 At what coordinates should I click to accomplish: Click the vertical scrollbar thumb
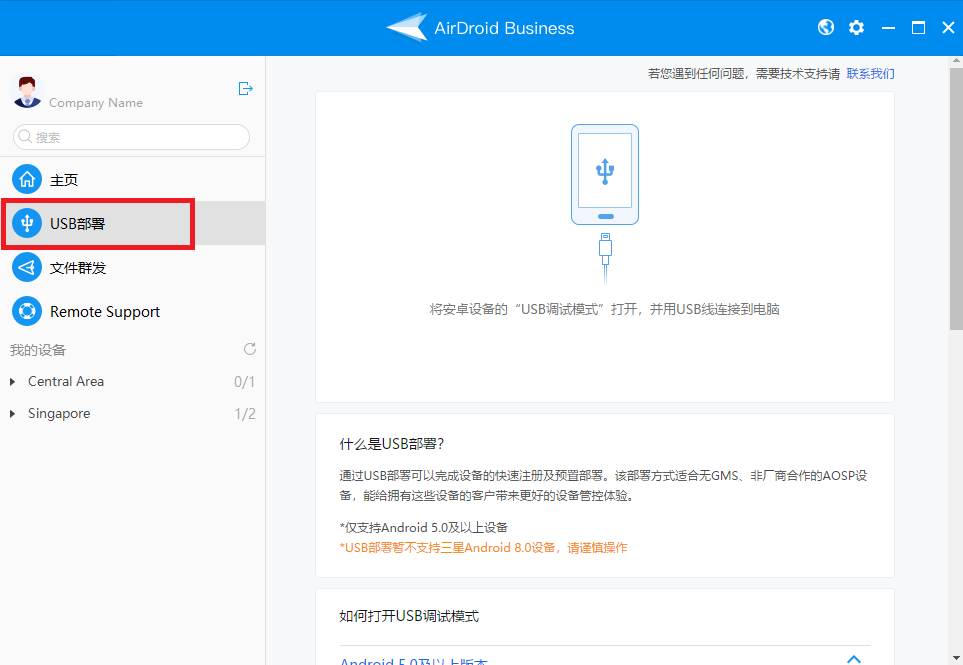point(956,198)
